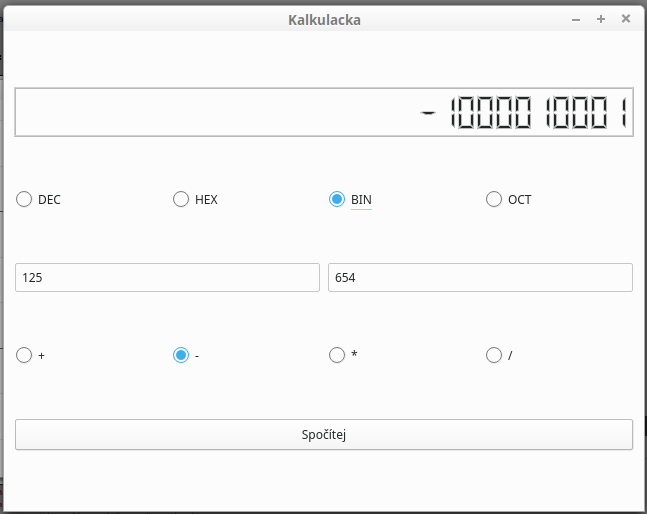Click the LCD result display
Viewport: 647px width, 514px height.
324,112
